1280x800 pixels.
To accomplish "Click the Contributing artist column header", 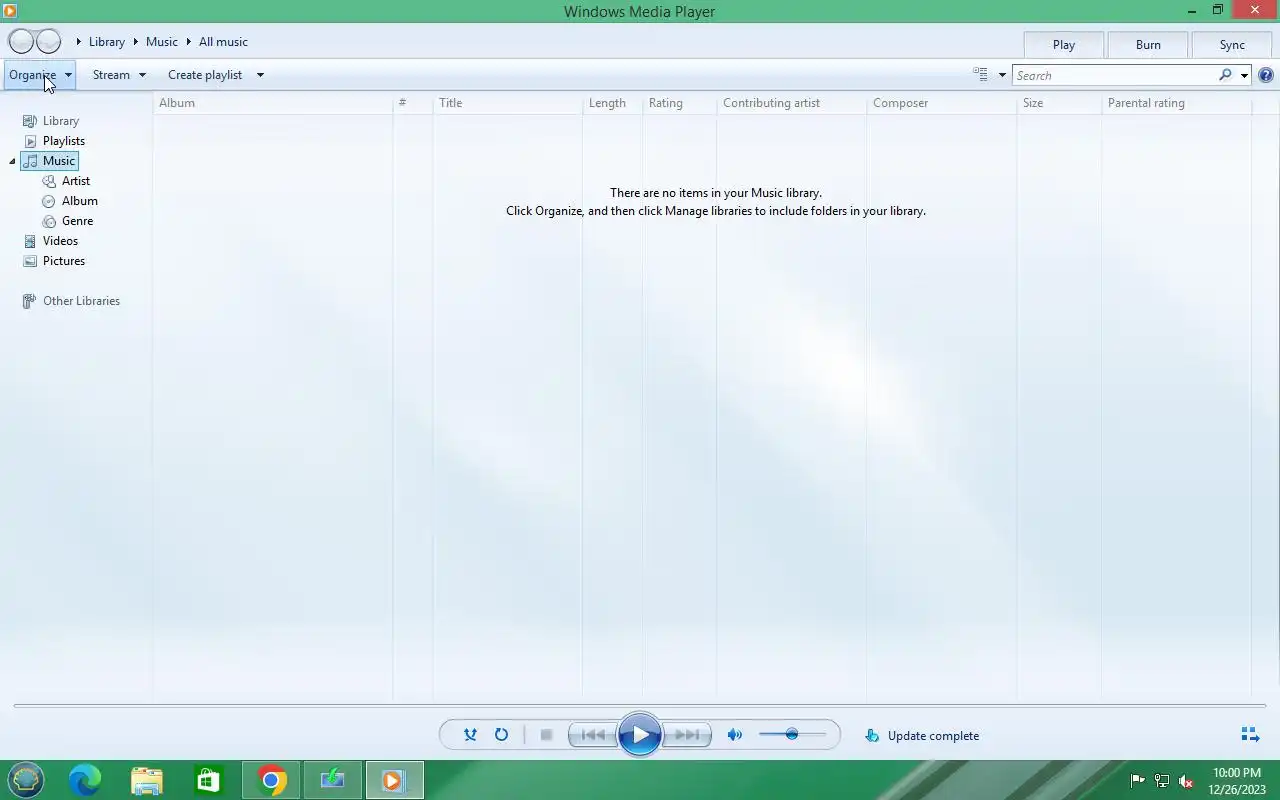I will 791,103.
